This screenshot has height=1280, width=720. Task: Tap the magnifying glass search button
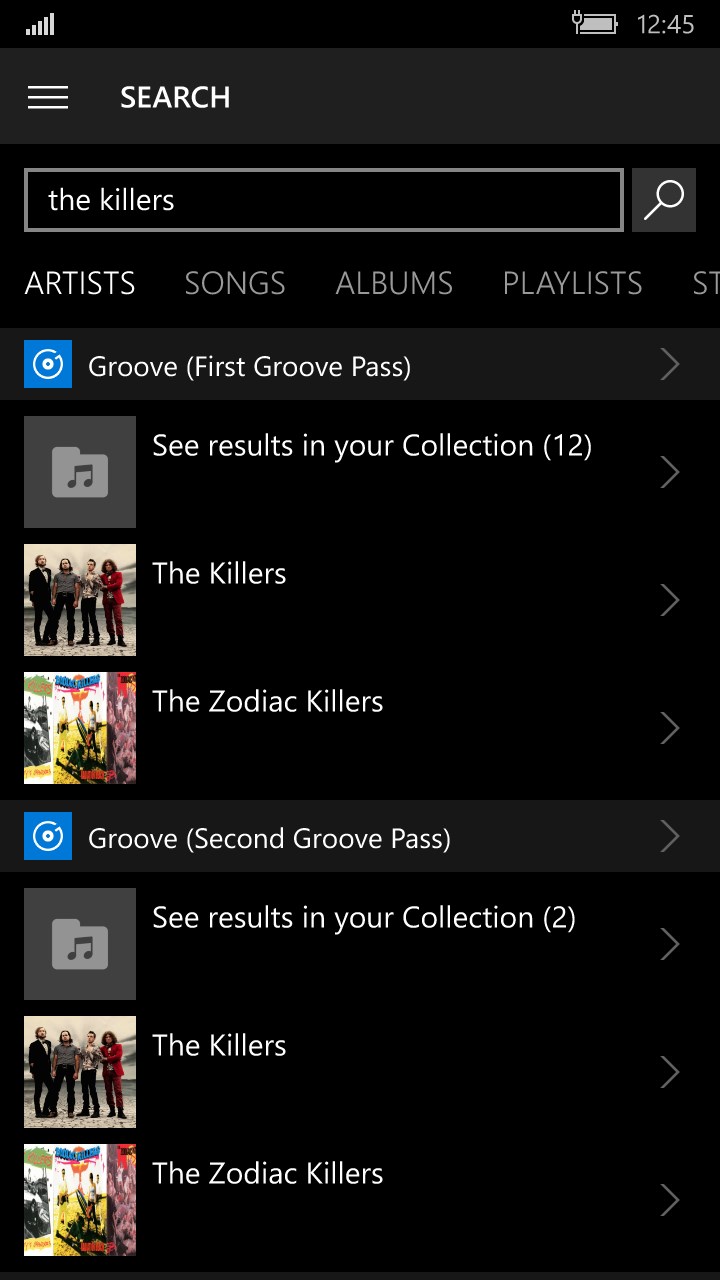[664, 200]
